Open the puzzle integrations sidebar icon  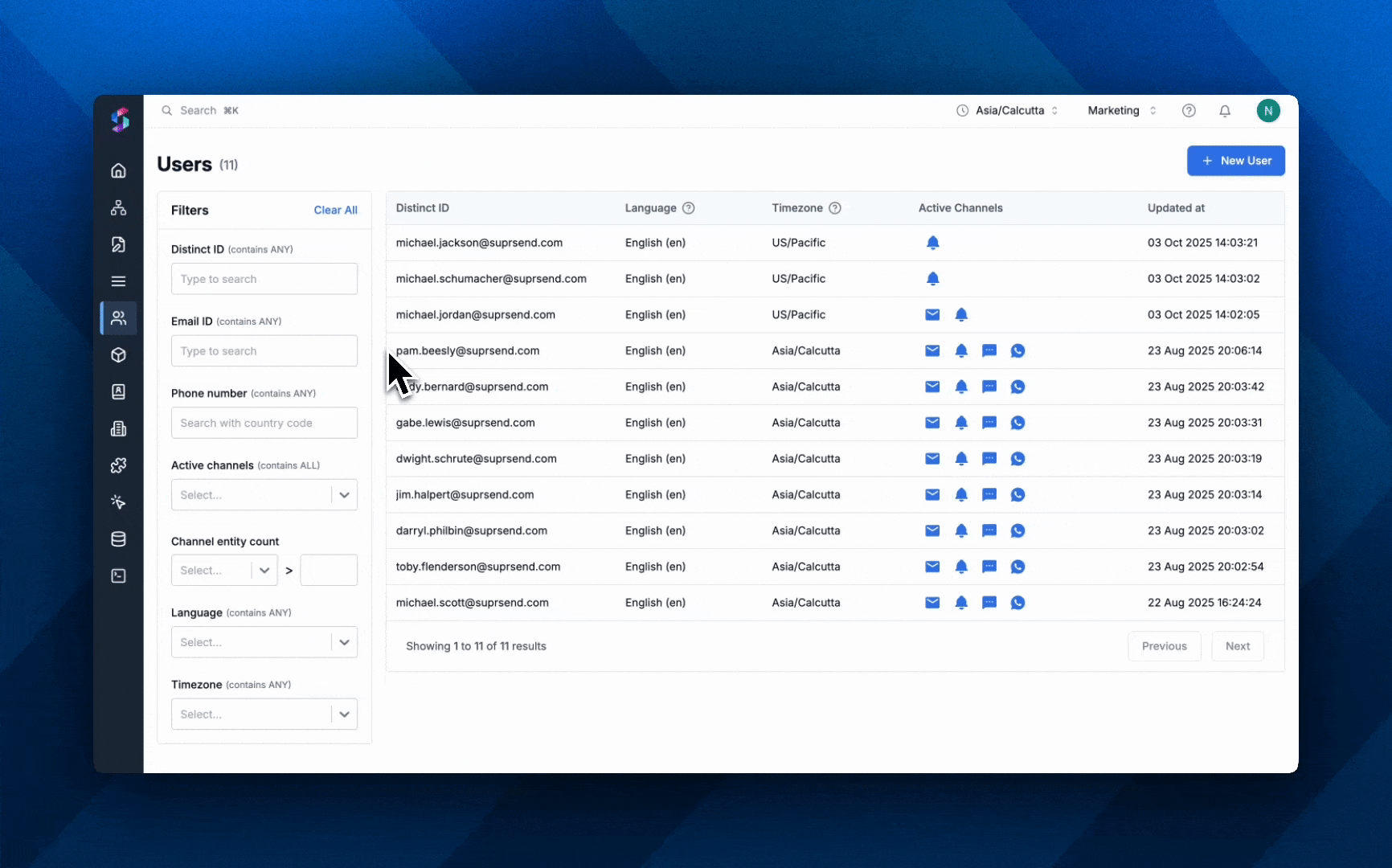click(118, 465)
